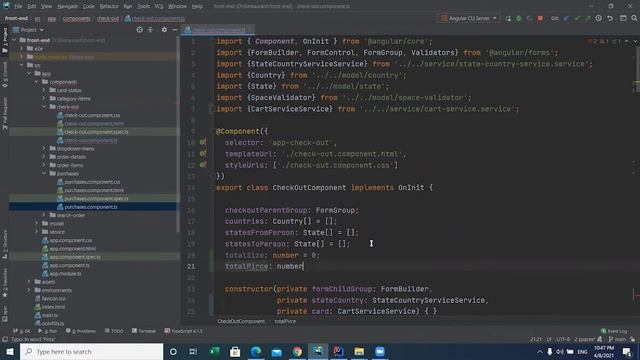Open WebStorm from the Windows taskbar
Screen dimensions: 640x360
coord(318,351)
